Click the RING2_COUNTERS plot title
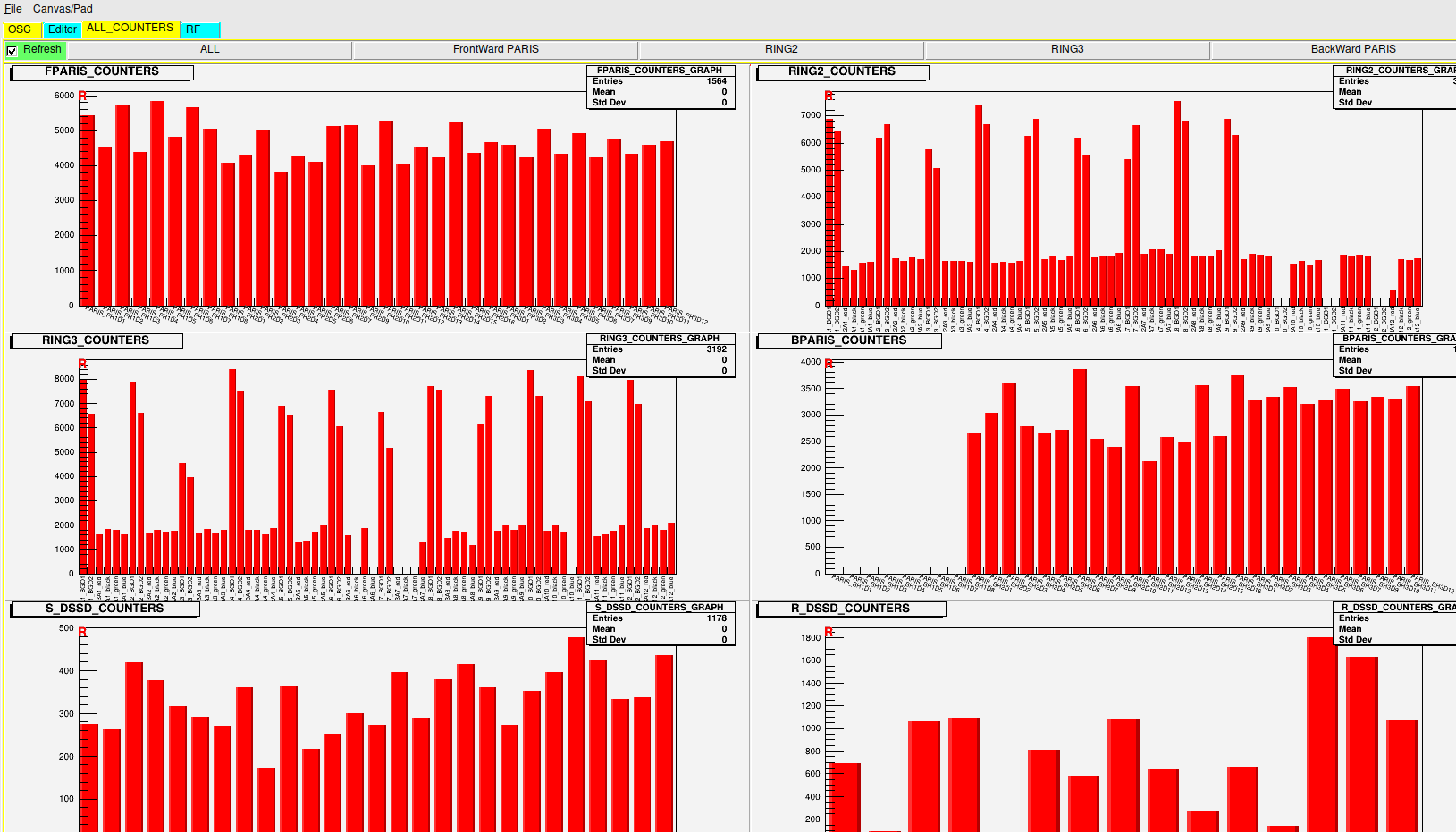Image resolution: width=1456 pixels, height=832 pixels. pyautogui.click(x=842, y=71)
